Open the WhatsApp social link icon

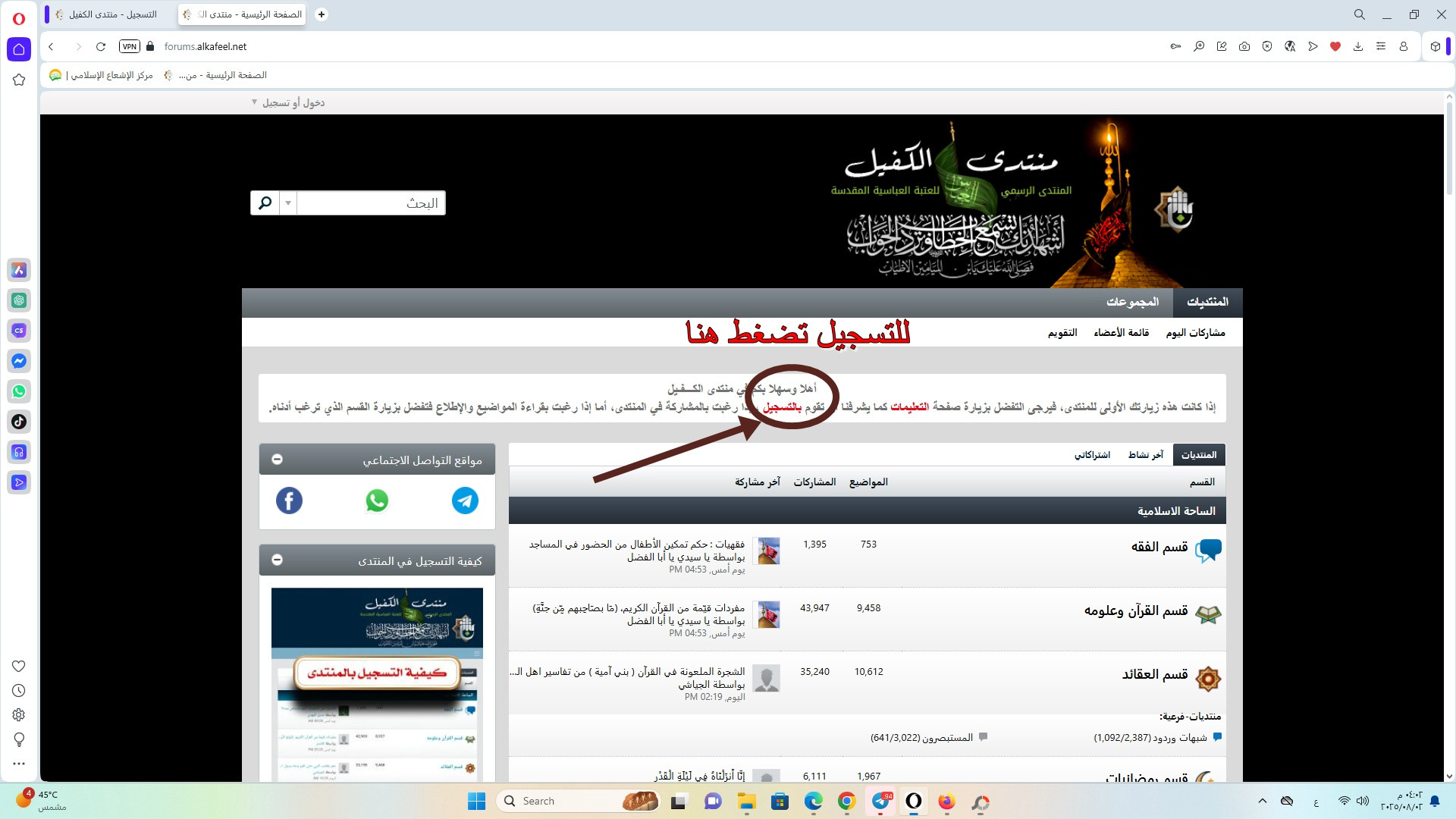[377, 500]
